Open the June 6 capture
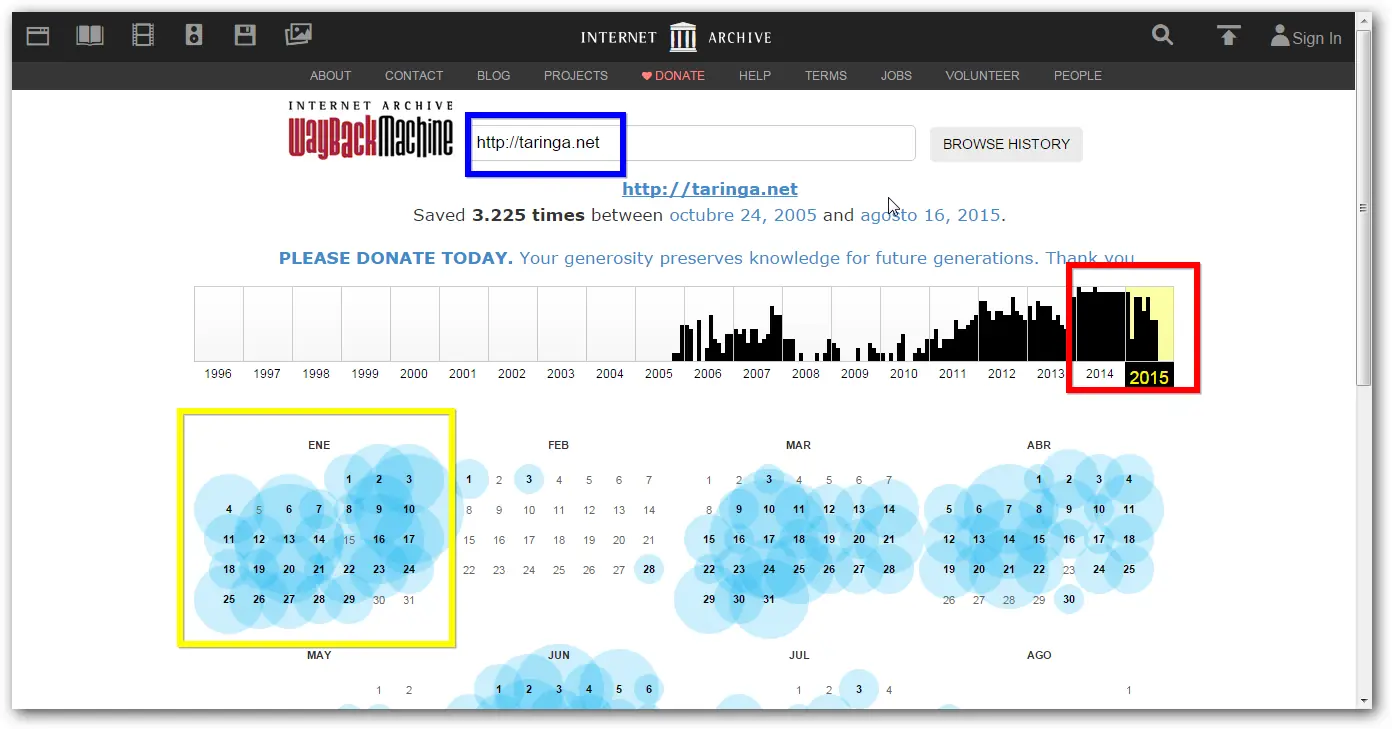 point(649,690)
